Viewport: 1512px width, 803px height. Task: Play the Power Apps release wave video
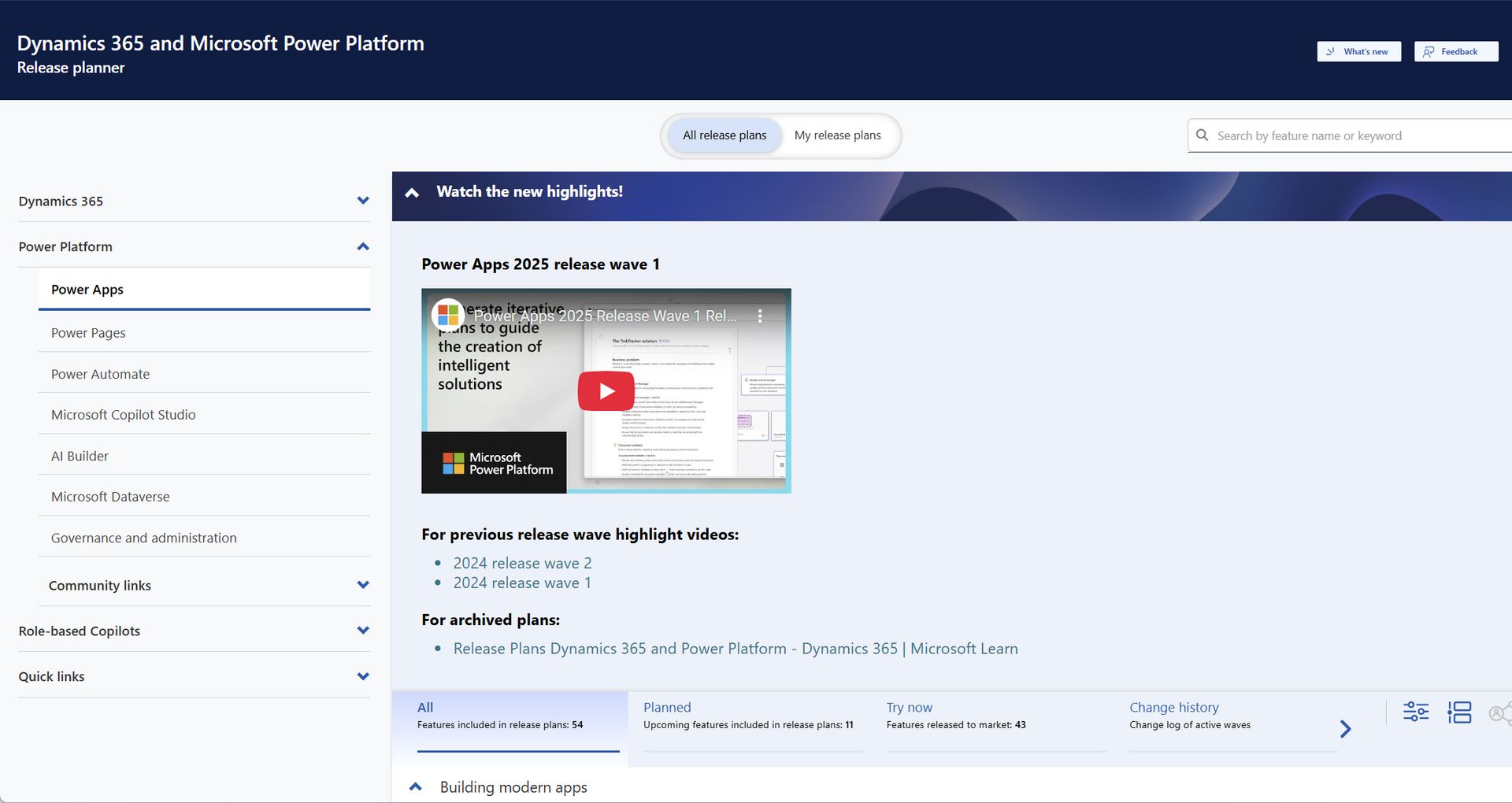coord(606,391)
